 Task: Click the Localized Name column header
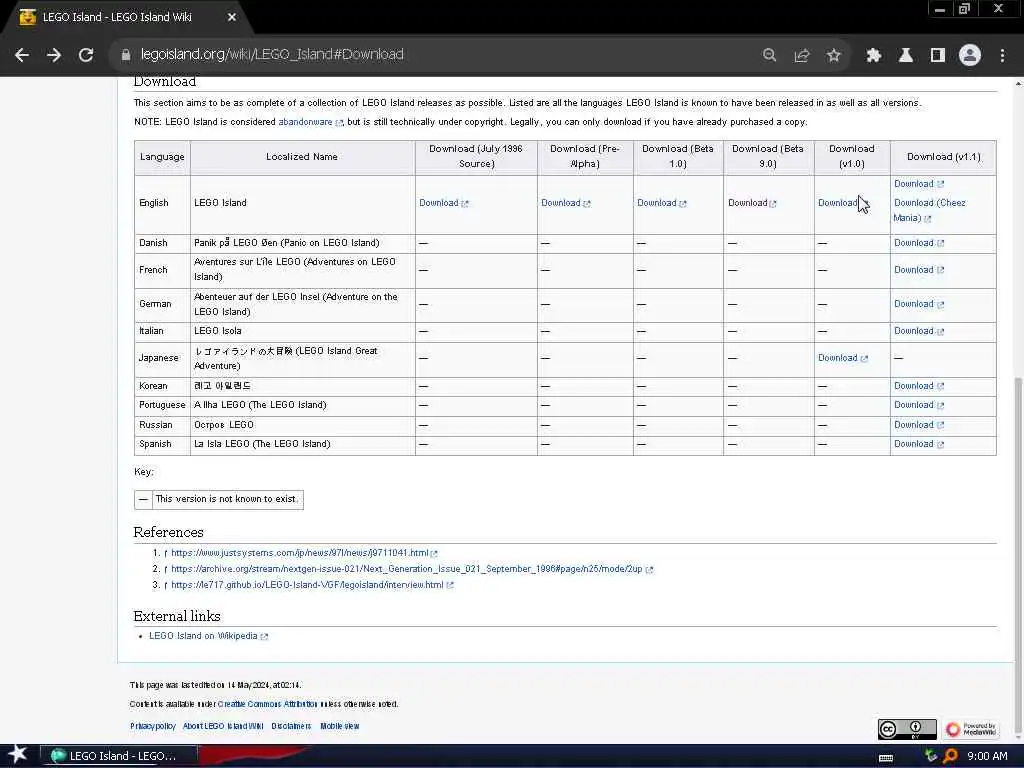click(302, 157)
